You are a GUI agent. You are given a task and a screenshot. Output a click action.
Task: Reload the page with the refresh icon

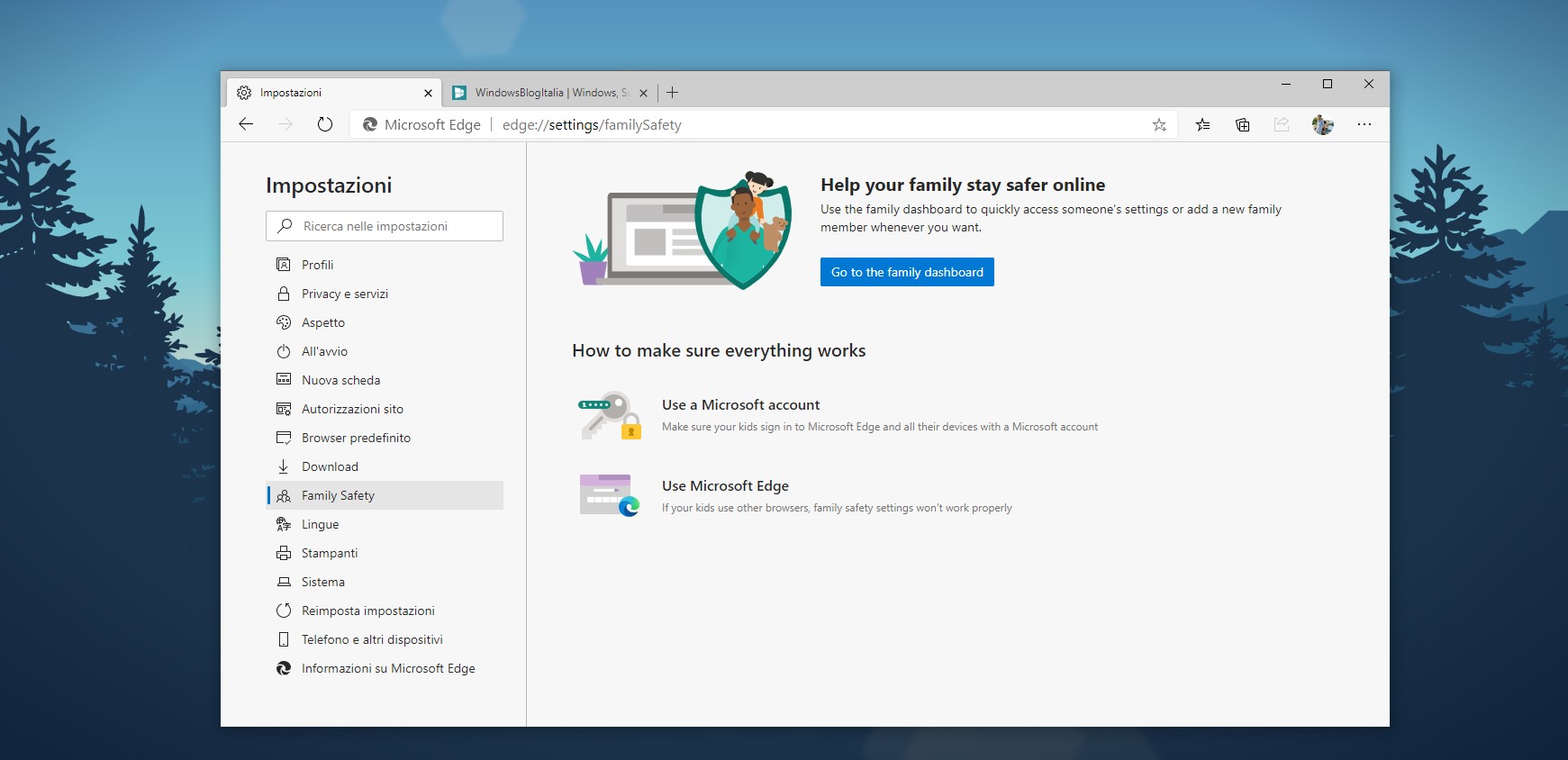(x=325, y=124)
